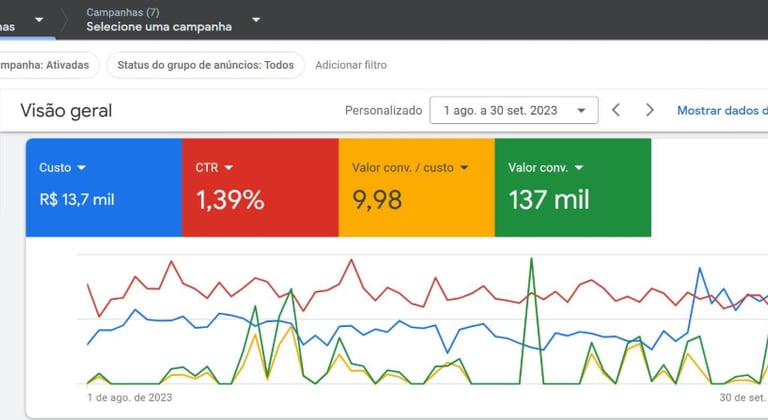Select the red card value '1,39%'

tap(230, 200)
